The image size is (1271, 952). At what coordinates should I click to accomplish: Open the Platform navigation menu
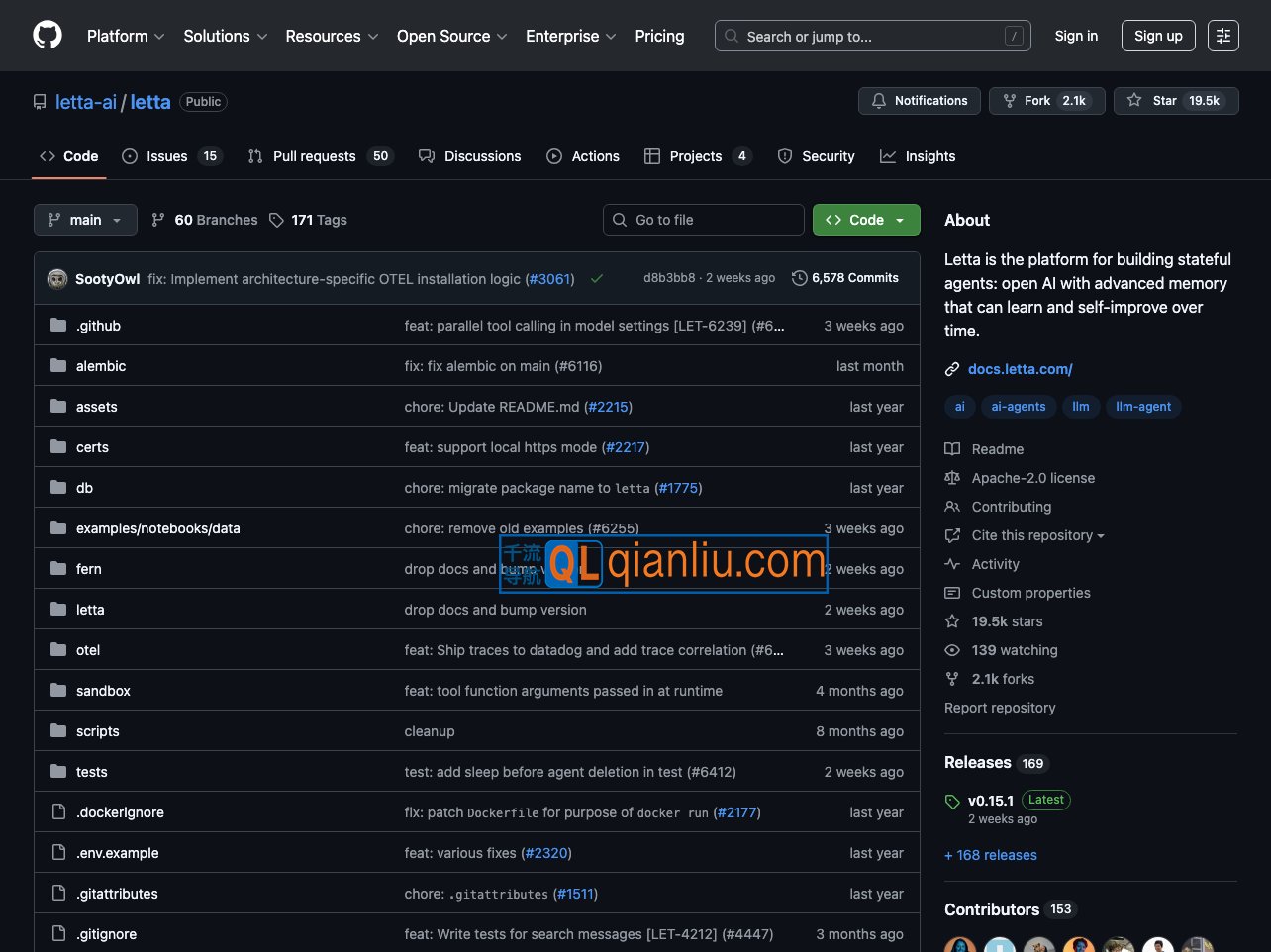[x=126, y=36]
